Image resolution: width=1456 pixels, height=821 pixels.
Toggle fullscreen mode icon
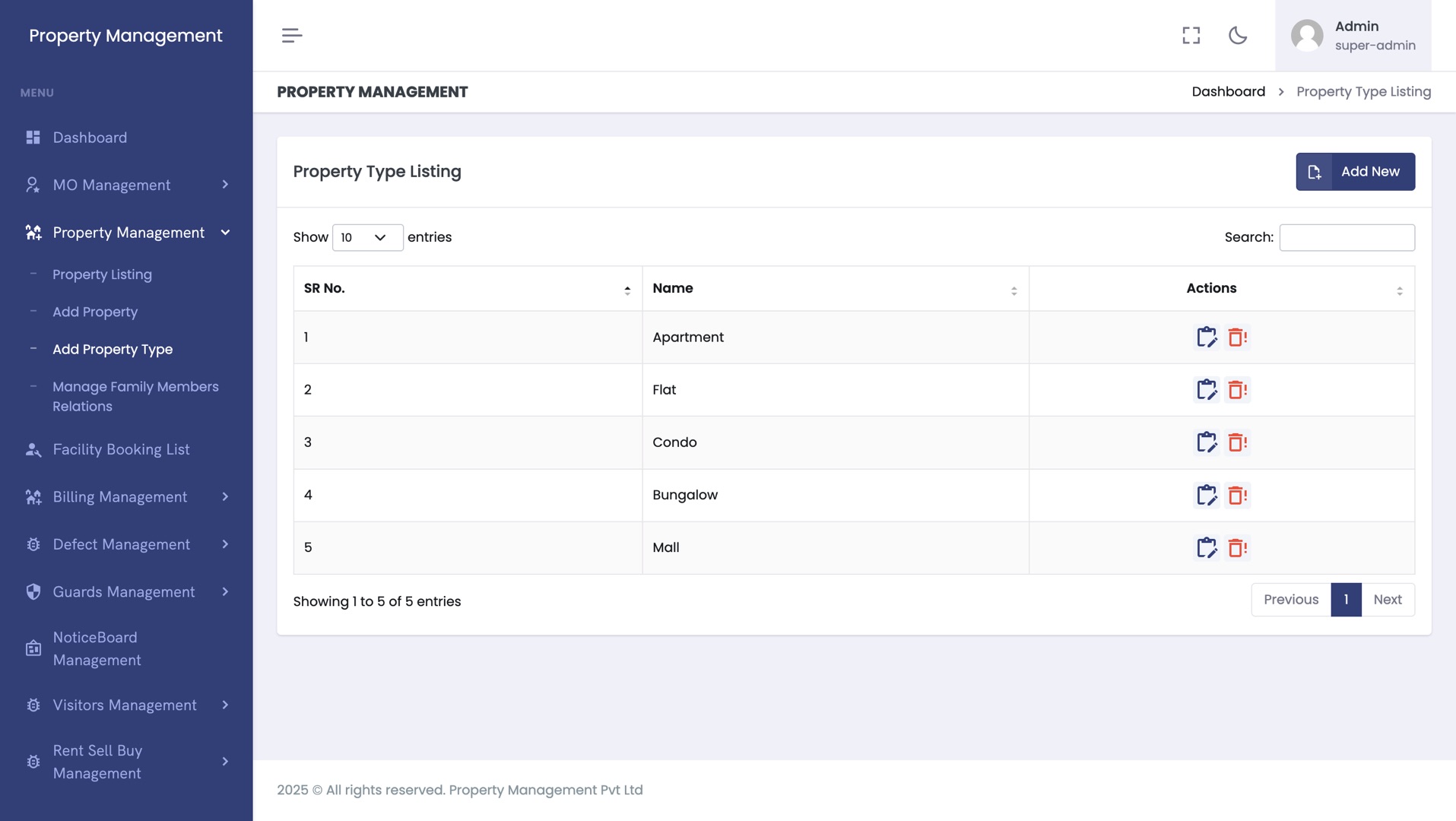(1191, 36)
